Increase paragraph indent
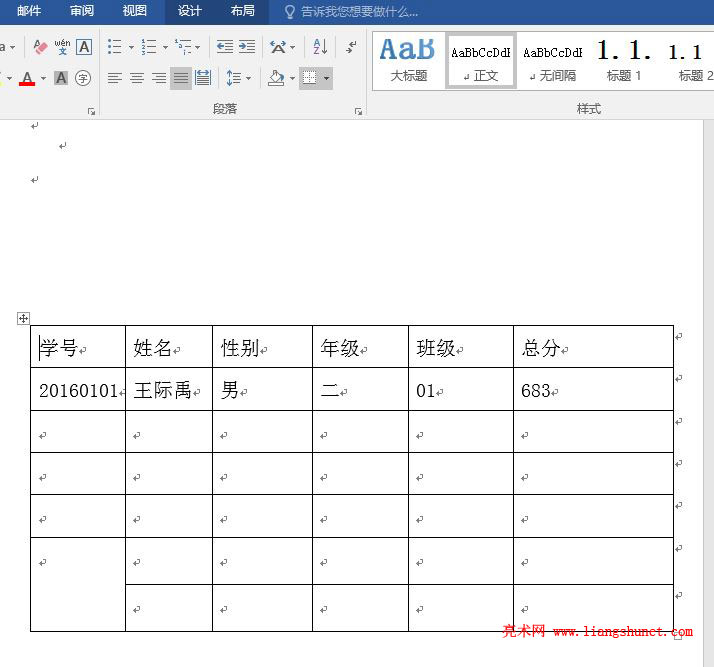714x667 pixels. [x=247, y=46]
